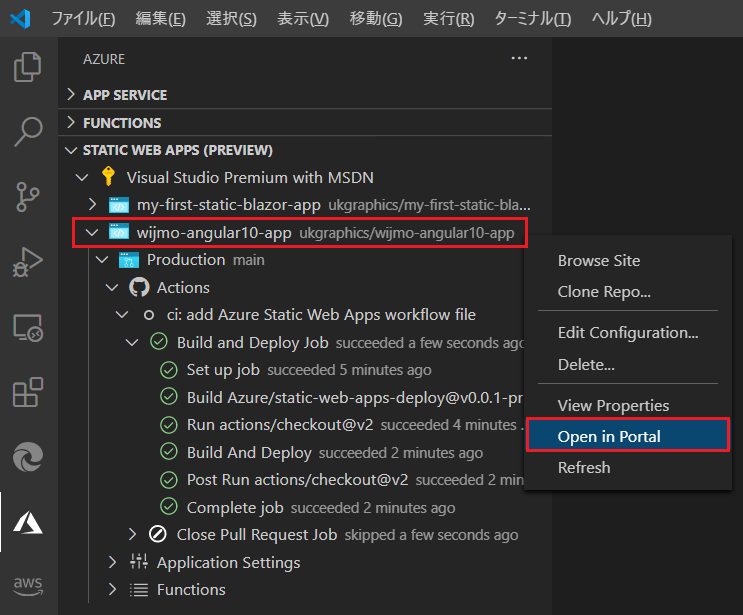The width and height of the screenshot is (743, 615).
Task: Open the 表示(V) menu
Action: pyautogui.click(x=303, y=18)
